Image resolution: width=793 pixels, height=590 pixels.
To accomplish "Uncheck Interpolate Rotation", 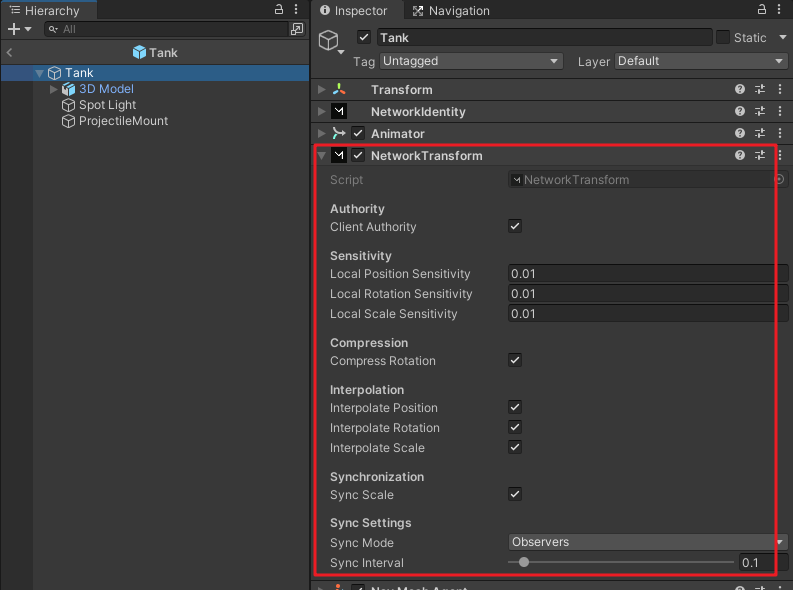I will pos(515,427).
